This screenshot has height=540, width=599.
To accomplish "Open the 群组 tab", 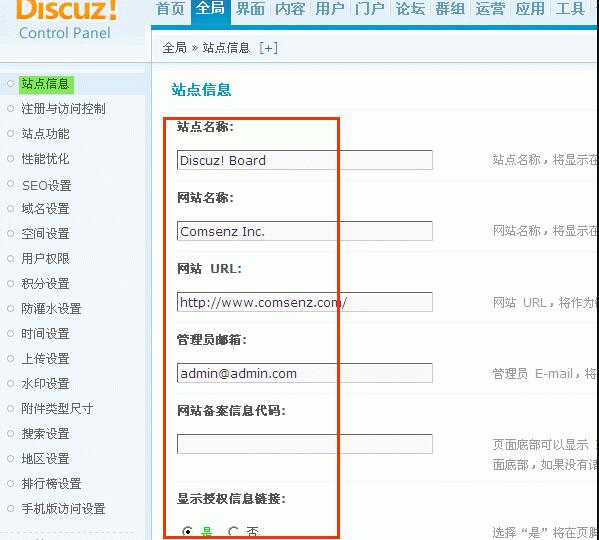I will 450,8.
